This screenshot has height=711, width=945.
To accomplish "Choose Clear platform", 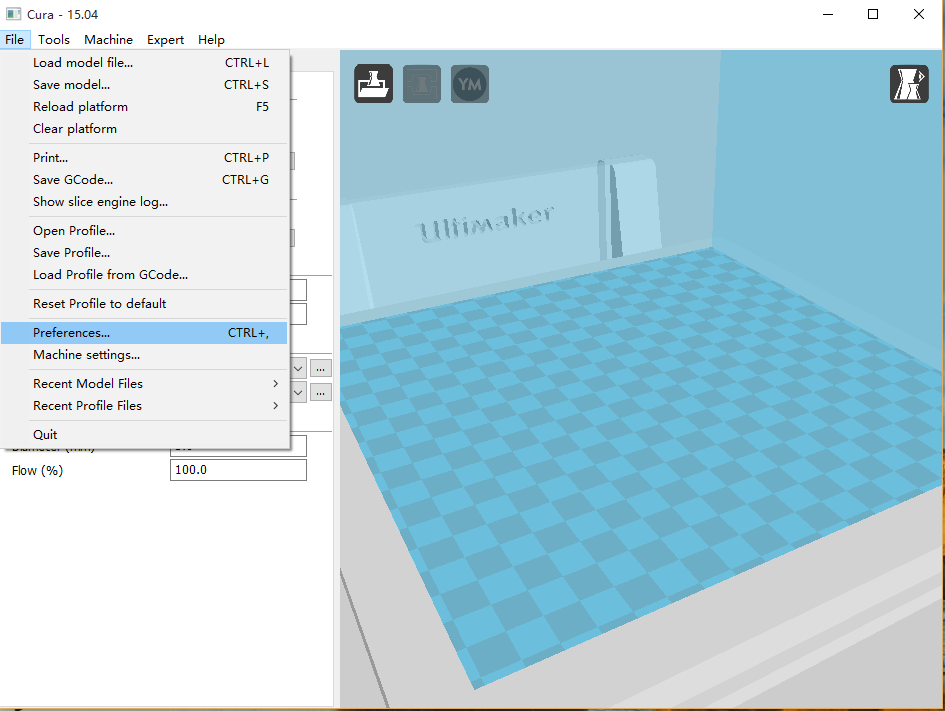I will click(x=144, y=129).
